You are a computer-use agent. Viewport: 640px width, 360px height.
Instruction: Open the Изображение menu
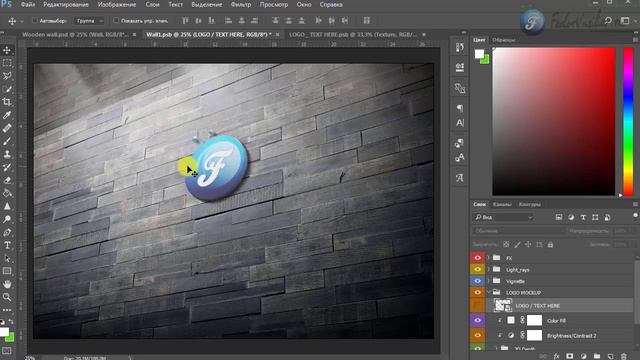click(x=117, y=4)
